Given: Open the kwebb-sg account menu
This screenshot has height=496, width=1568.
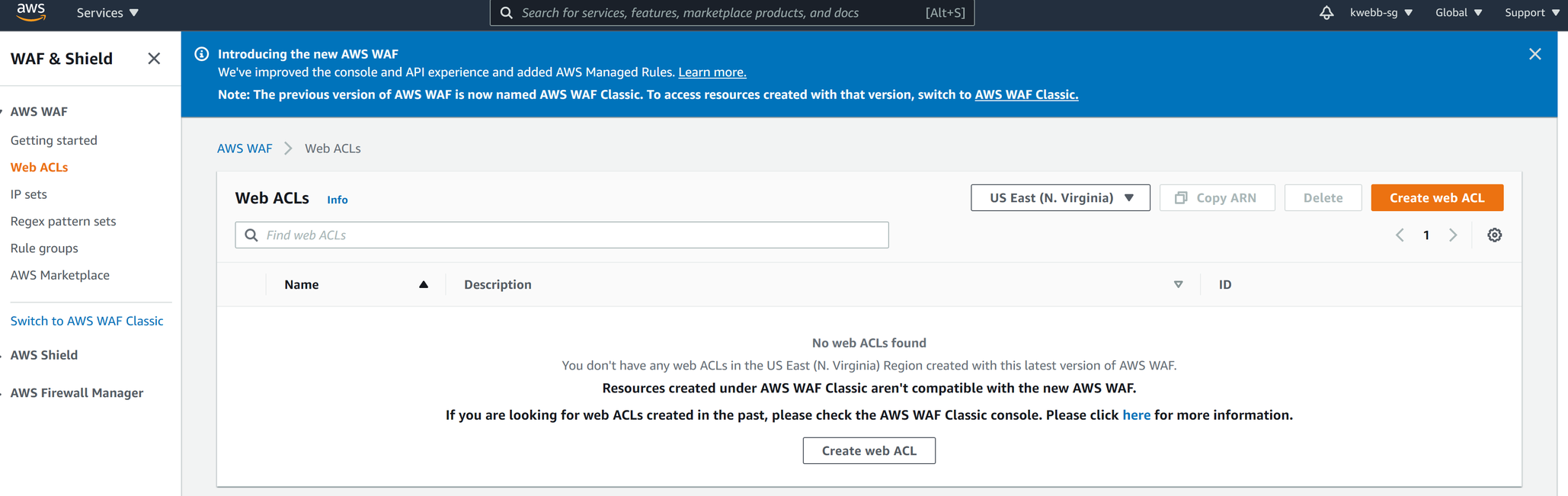Looking at the screenshot, I should pyautogui.click(x=1381, y=13).
